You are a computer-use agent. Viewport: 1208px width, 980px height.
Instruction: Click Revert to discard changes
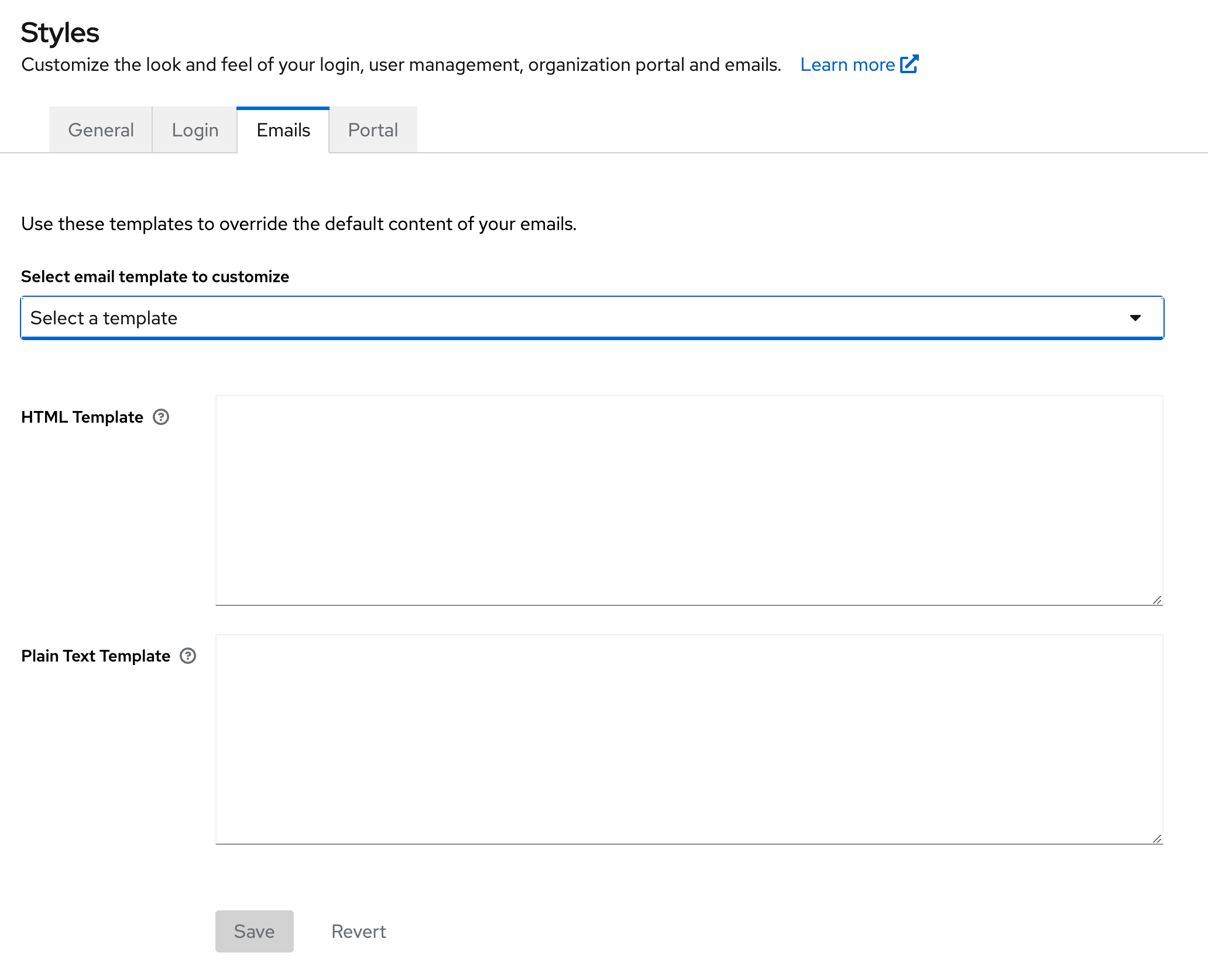tap(358, 931)
